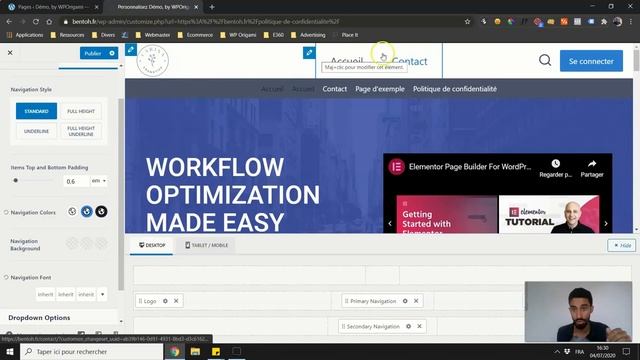Bookmark this page with the star icon
640x360 pixels.
pos(467,21)
